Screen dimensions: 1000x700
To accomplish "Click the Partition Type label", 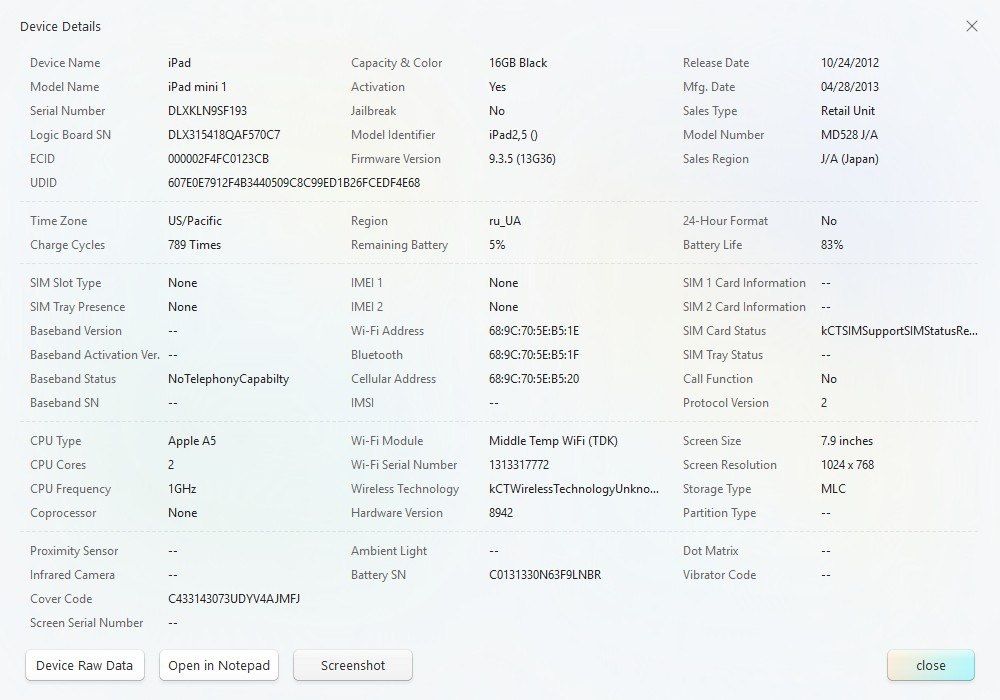I will click(x=719, y=513).
